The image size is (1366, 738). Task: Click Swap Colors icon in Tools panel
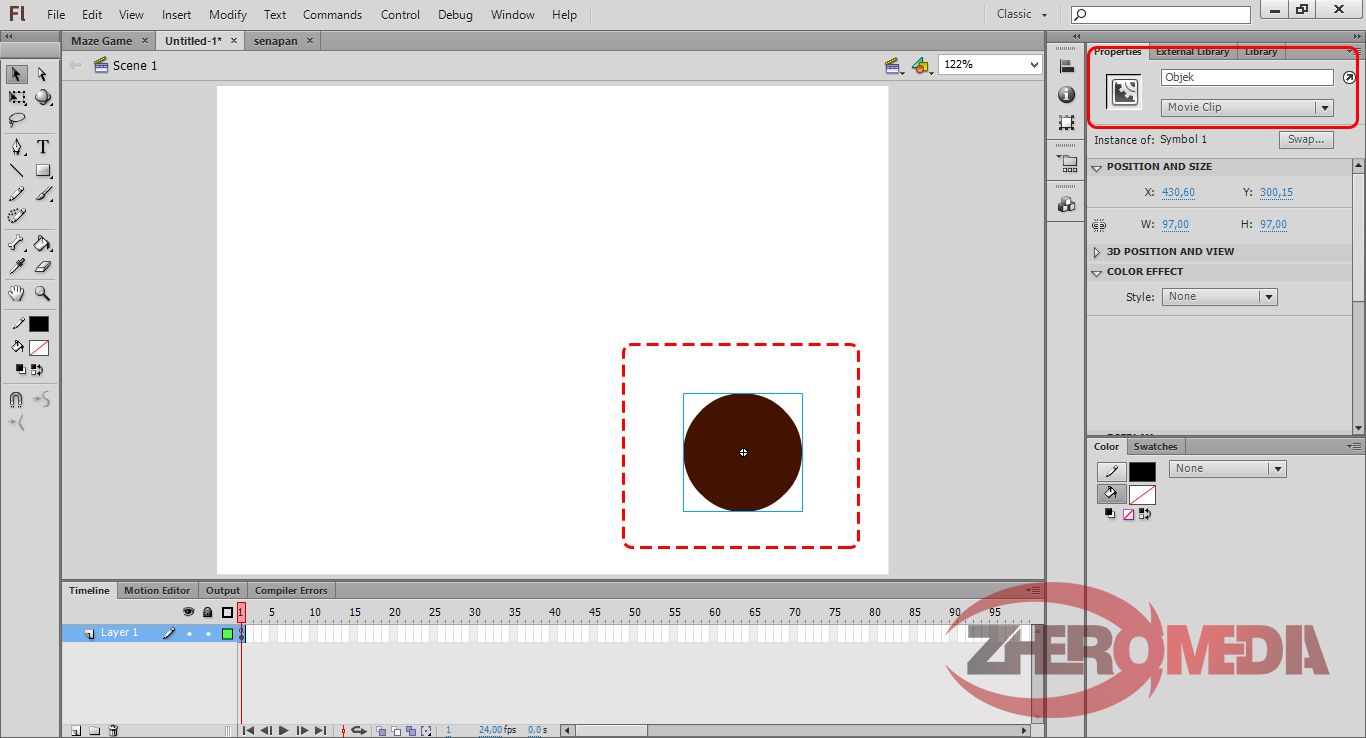click(37, 369)
